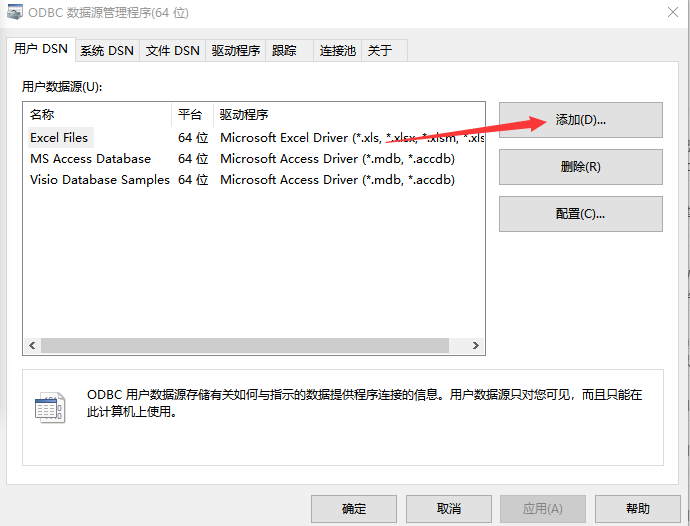Image resolution: width=690 pixels, height=526 pixels.
Task: Select MS Access Database entry
Action: click(x=90, y=159)
